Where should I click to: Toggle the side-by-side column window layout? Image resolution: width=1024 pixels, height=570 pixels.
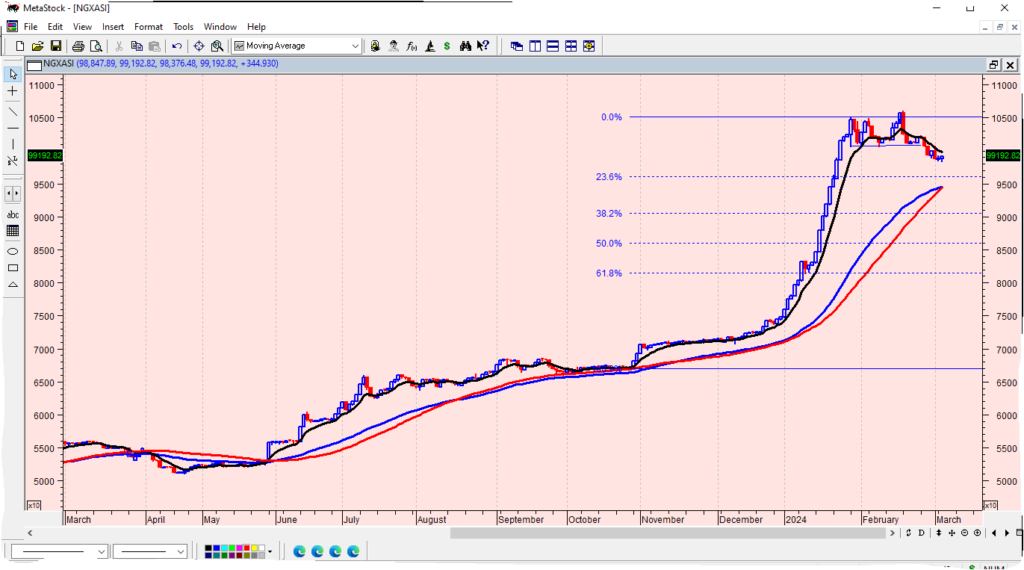coord(534,46)
